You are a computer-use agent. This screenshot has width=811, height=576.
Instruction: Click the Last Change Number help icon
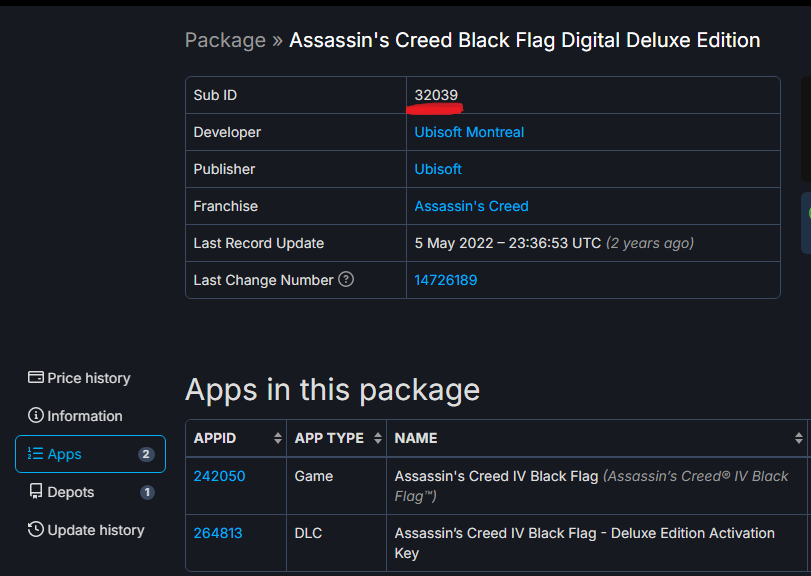(x=346, y=279)
